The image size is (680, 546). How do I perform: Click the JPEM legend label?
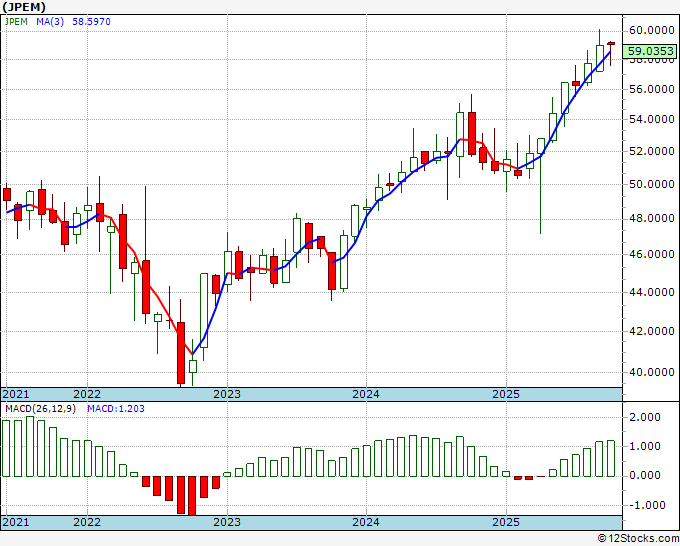point(16,21)
